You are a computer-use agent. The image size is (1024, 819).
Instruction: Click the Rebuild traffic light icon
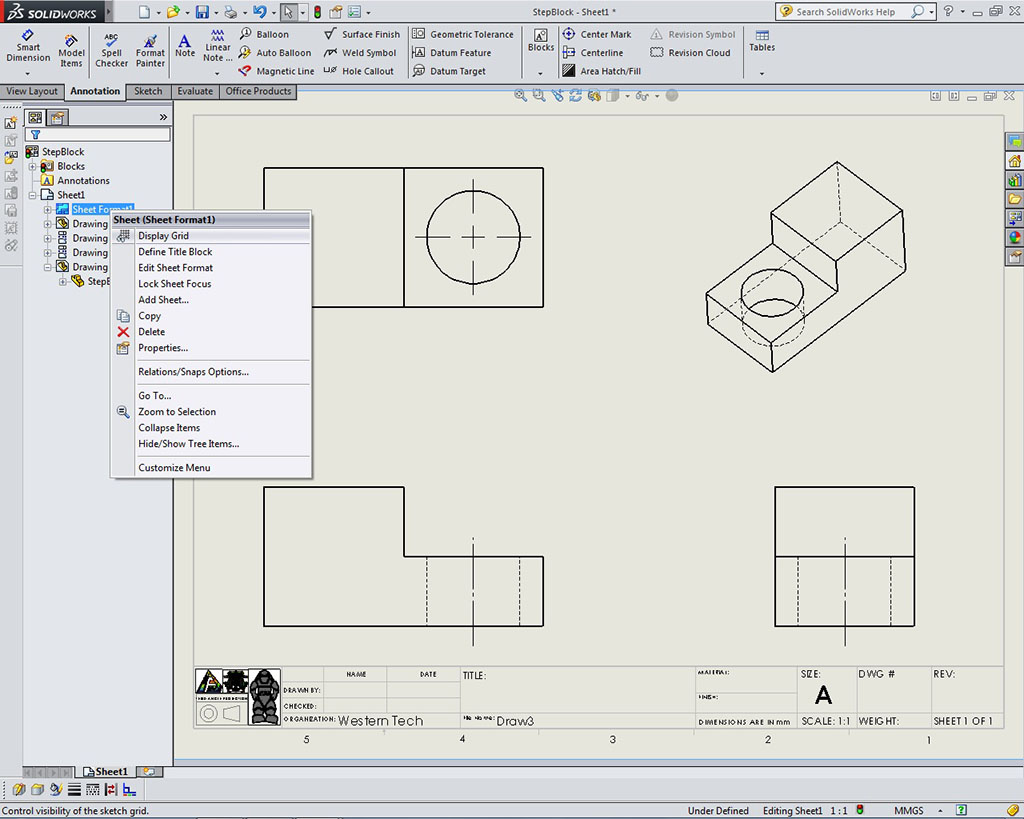(x=318, y=12)
